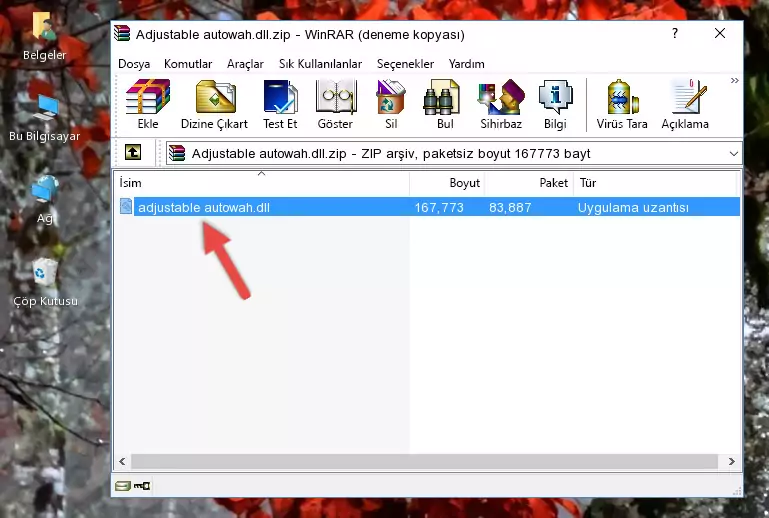The height and width of the screenshot is (518, 769).
Task: Click the Sil delete icon
Action: click(x=391, y=104)
